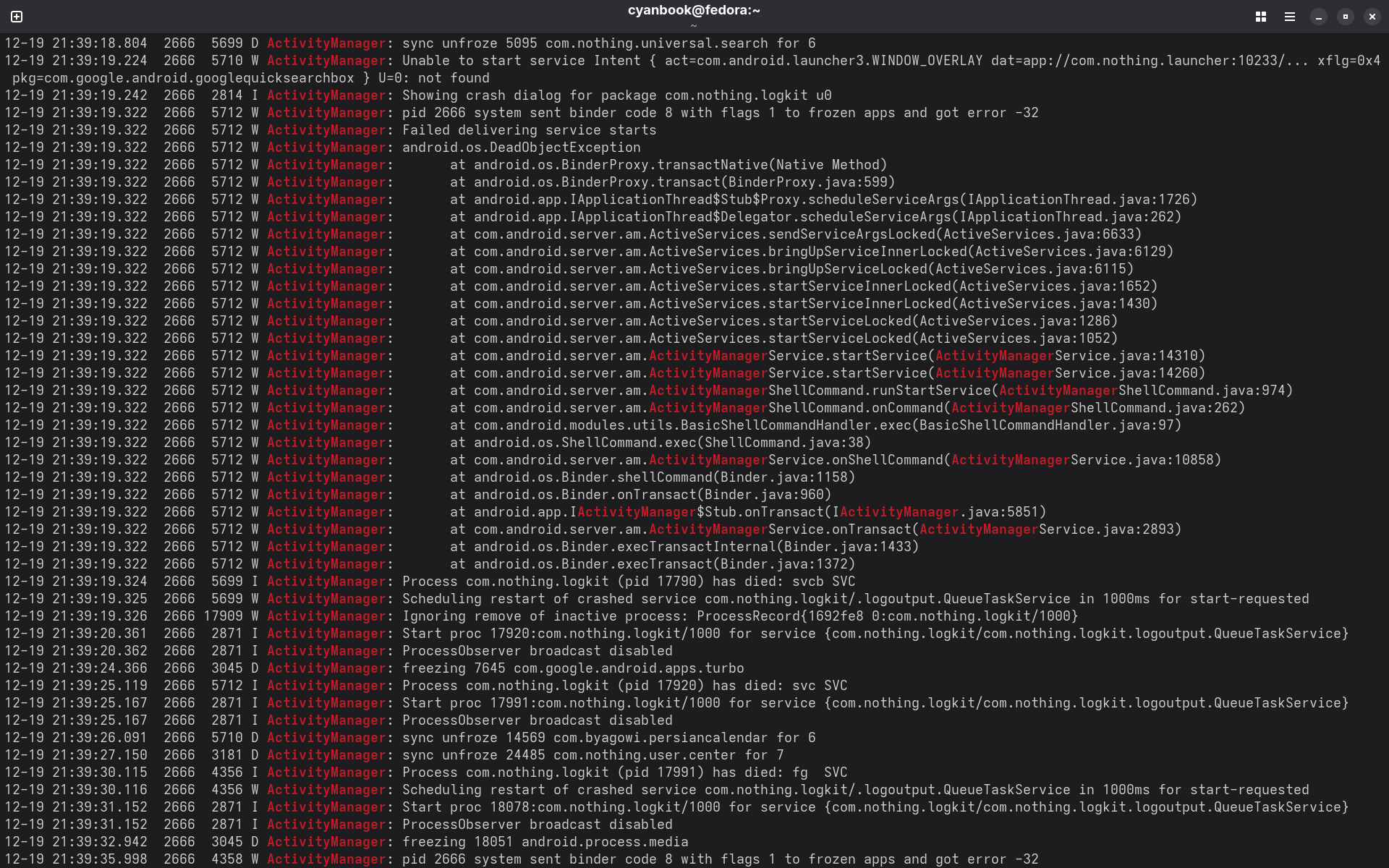
Task: Click 'freezing 7645 com.google.android.apps.turbo' log entry
Action: [x=572, y=668]
